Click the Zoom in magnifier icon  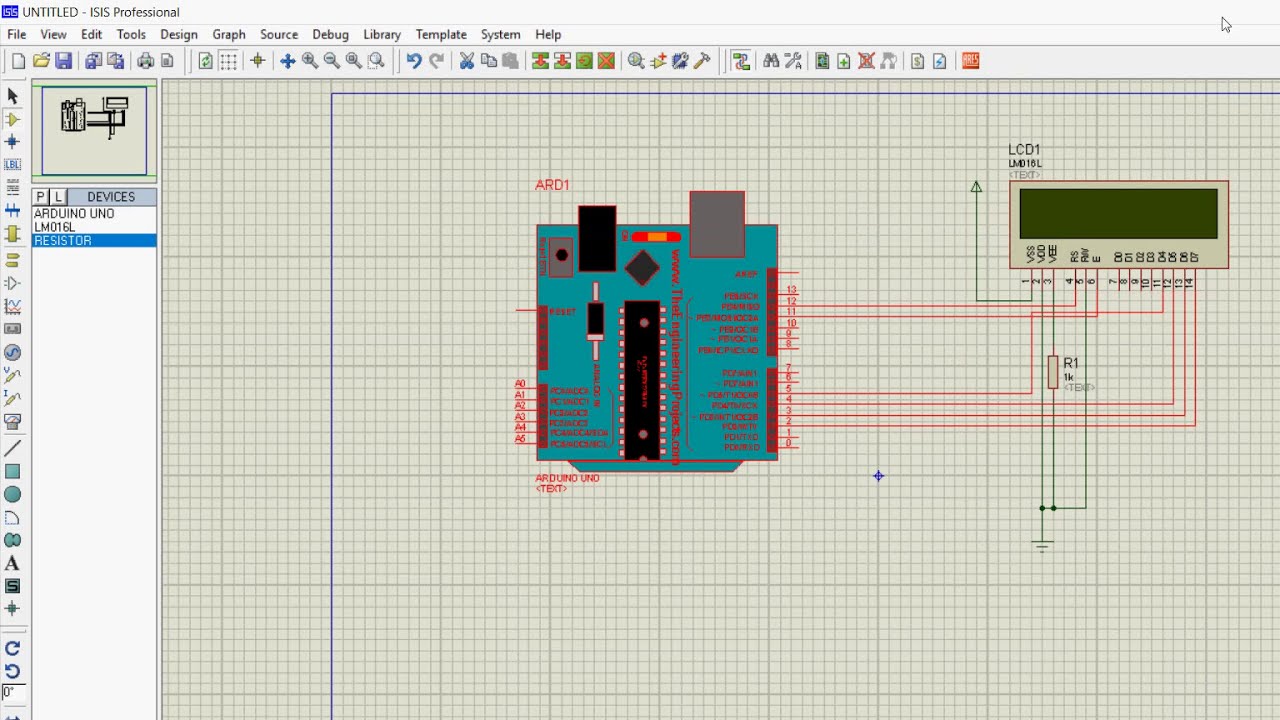click(310, 61)
